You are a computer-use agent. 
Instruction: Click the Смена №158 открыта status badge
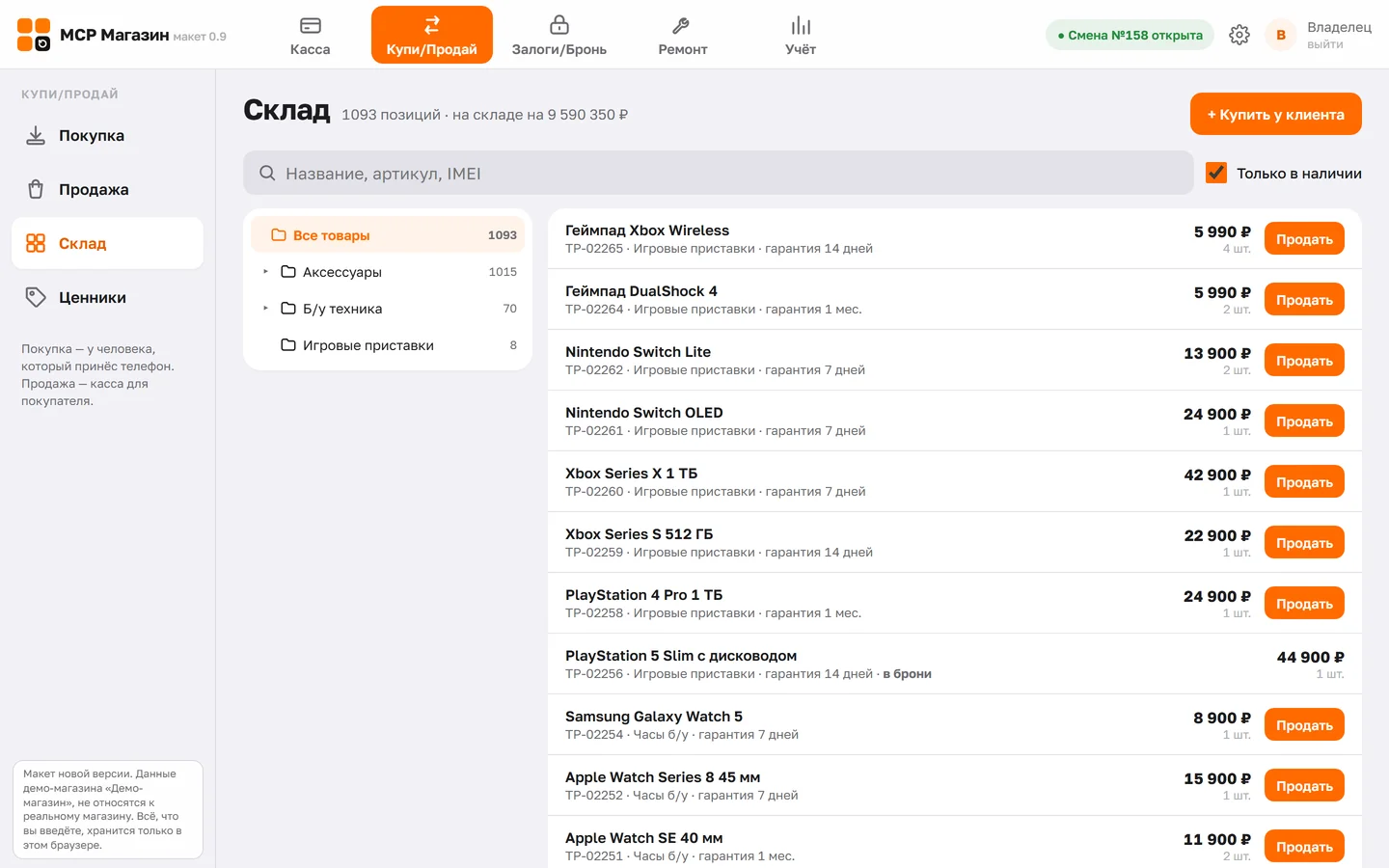(1130, 35)
